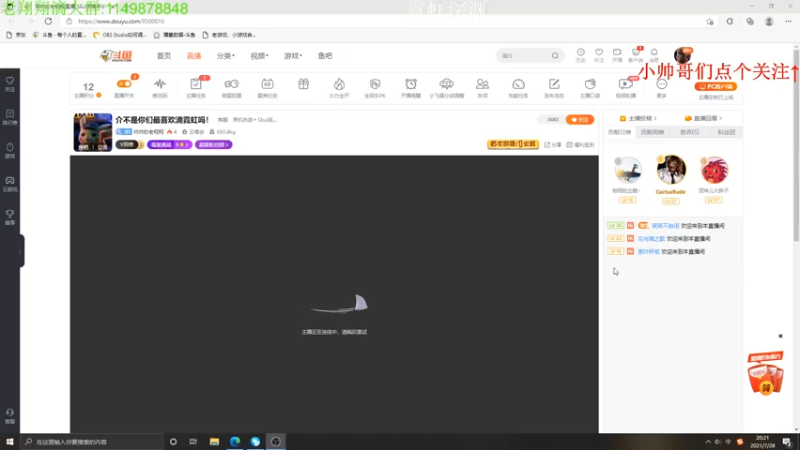
Task: Click the AD calendar task icon
Action: click(x=267, y=84)
